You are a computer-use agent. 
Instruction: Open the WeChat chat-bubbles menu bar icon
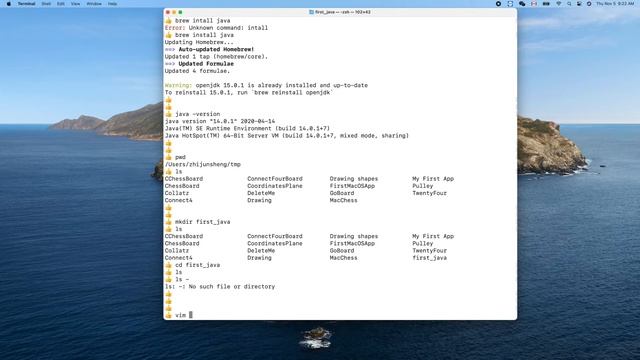pos(522,4)
